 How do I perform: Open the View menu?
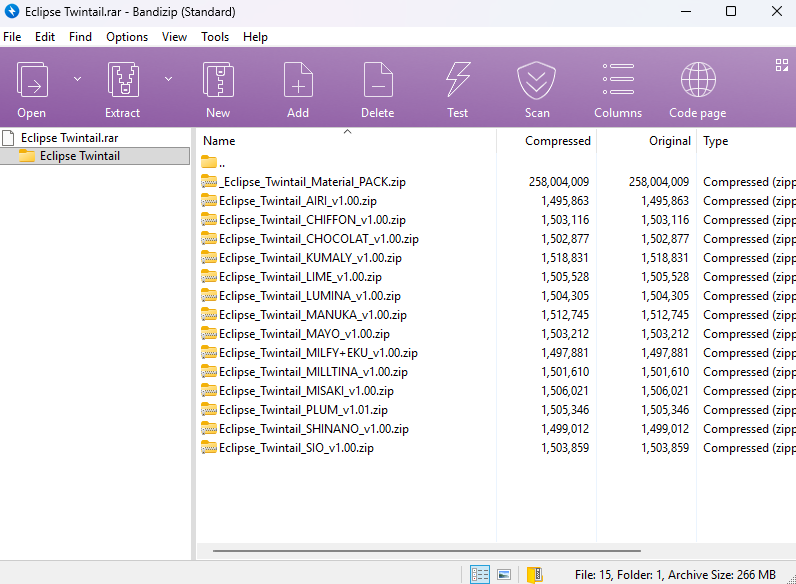[174, 37]
